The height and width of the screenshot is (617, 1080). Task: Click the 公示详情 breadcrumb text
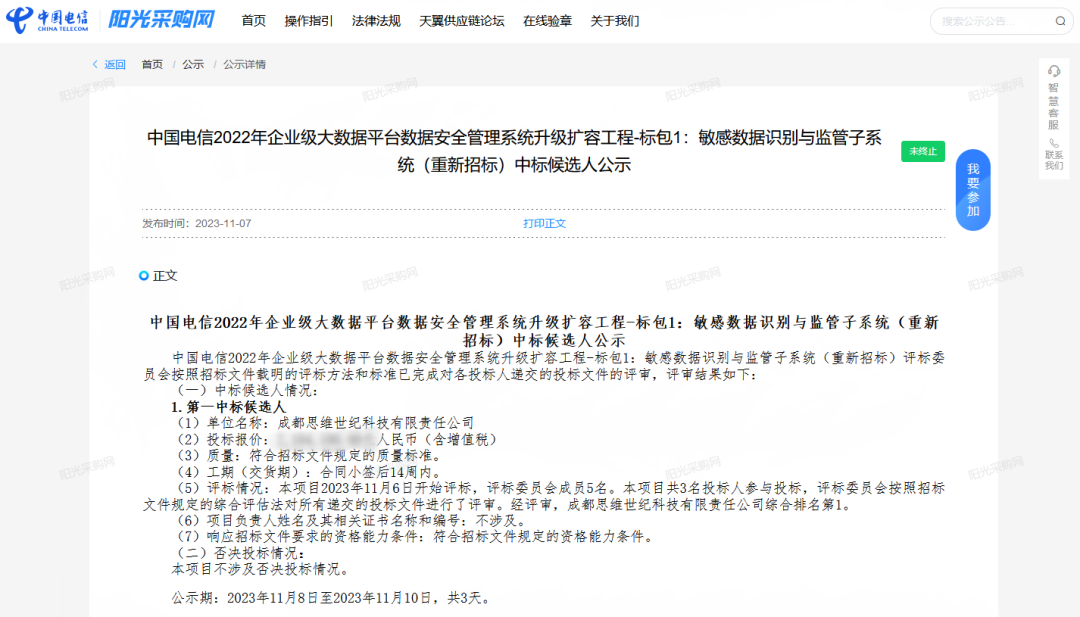[244, 64]
